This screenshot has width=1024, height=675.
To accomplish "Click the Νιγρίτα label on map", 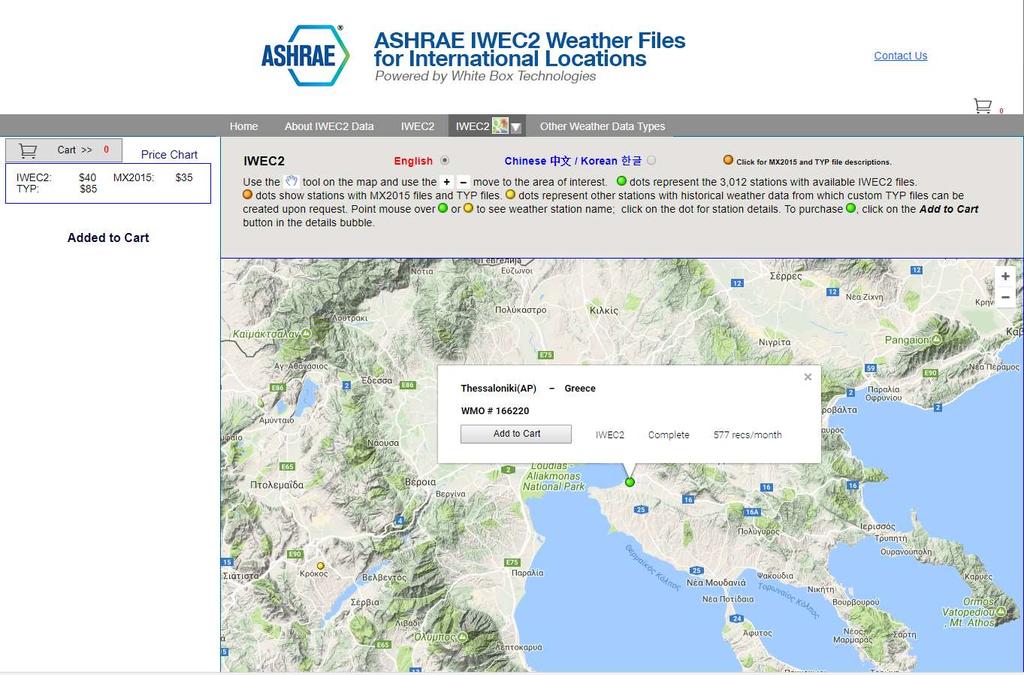I will coord(775,342).
